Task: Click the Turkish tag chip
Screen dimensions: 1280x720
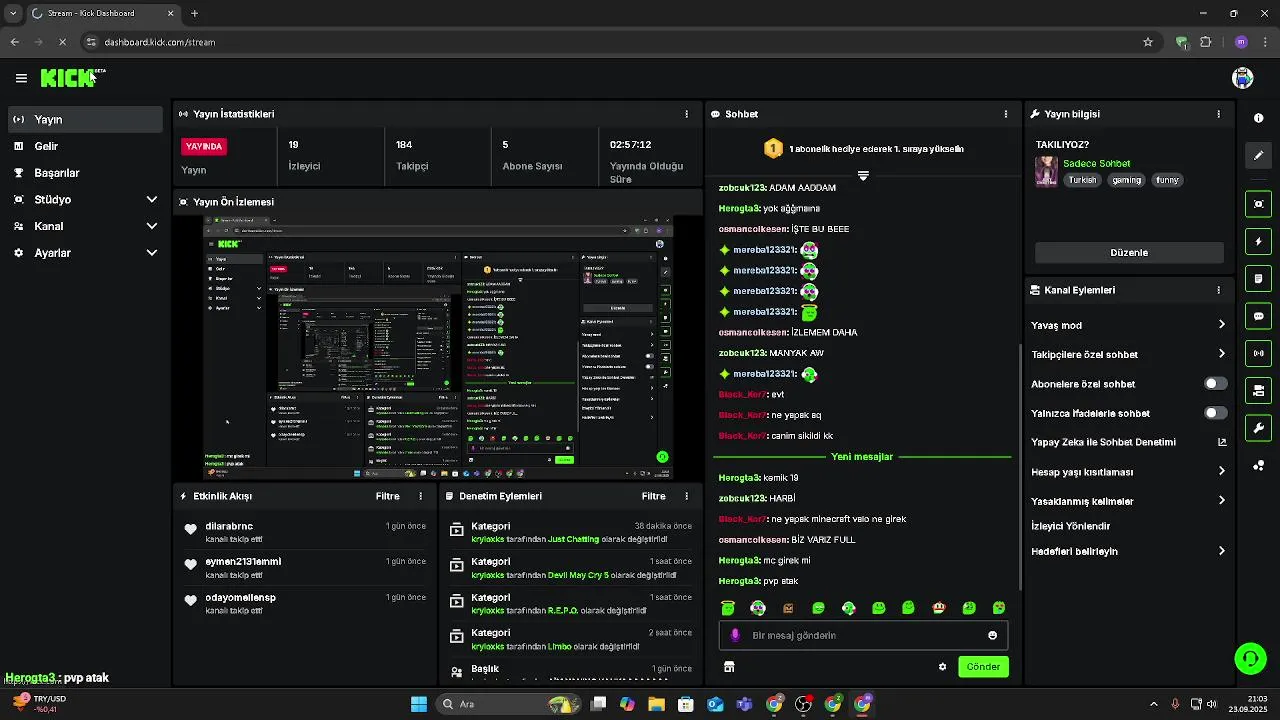Action: [1082, 180]
